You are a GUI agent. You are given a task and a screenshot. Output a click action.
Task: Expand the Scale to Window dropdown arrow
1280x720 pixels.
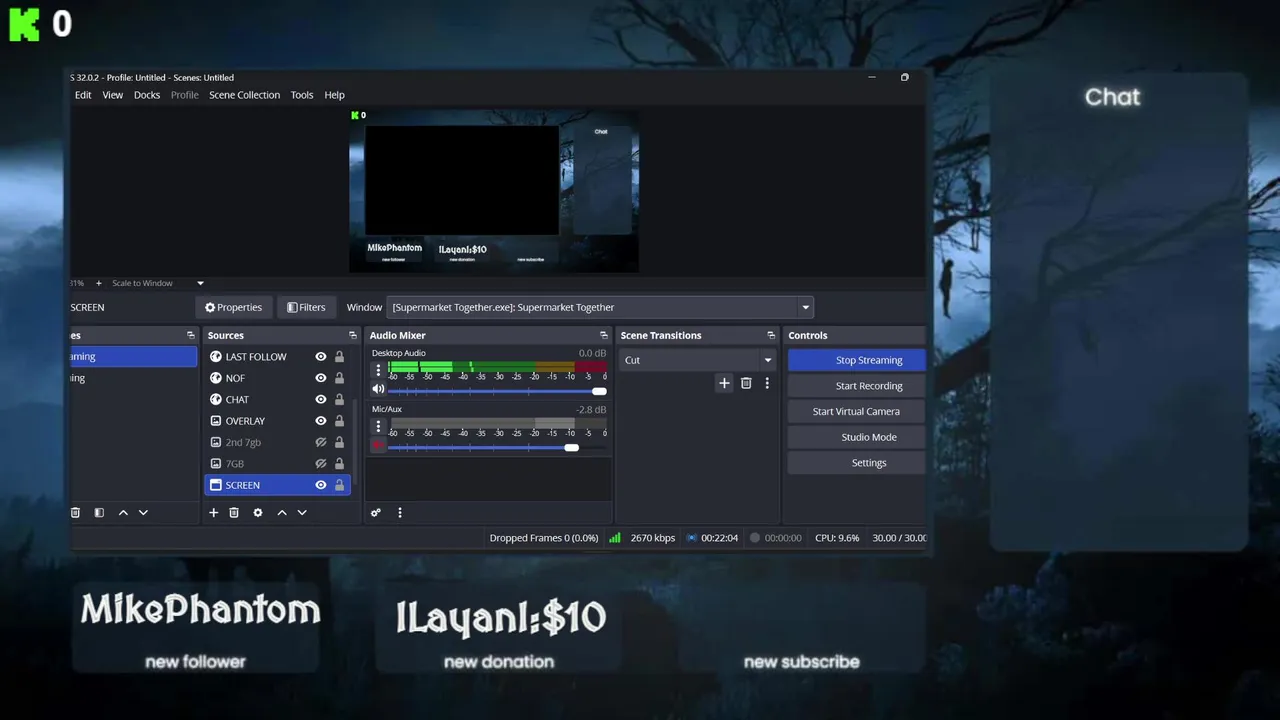point(200,283)
